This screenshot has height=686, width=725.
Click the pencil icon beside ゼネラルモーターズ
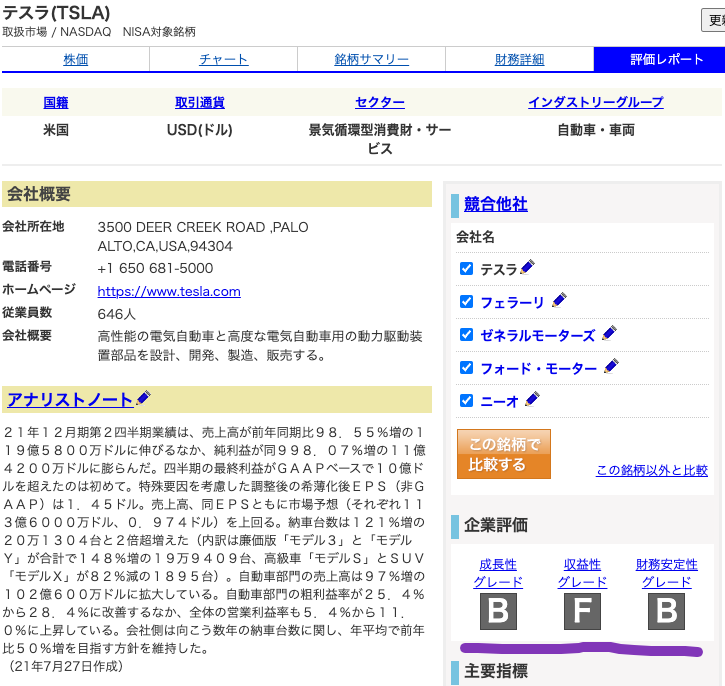click(609, 333)
